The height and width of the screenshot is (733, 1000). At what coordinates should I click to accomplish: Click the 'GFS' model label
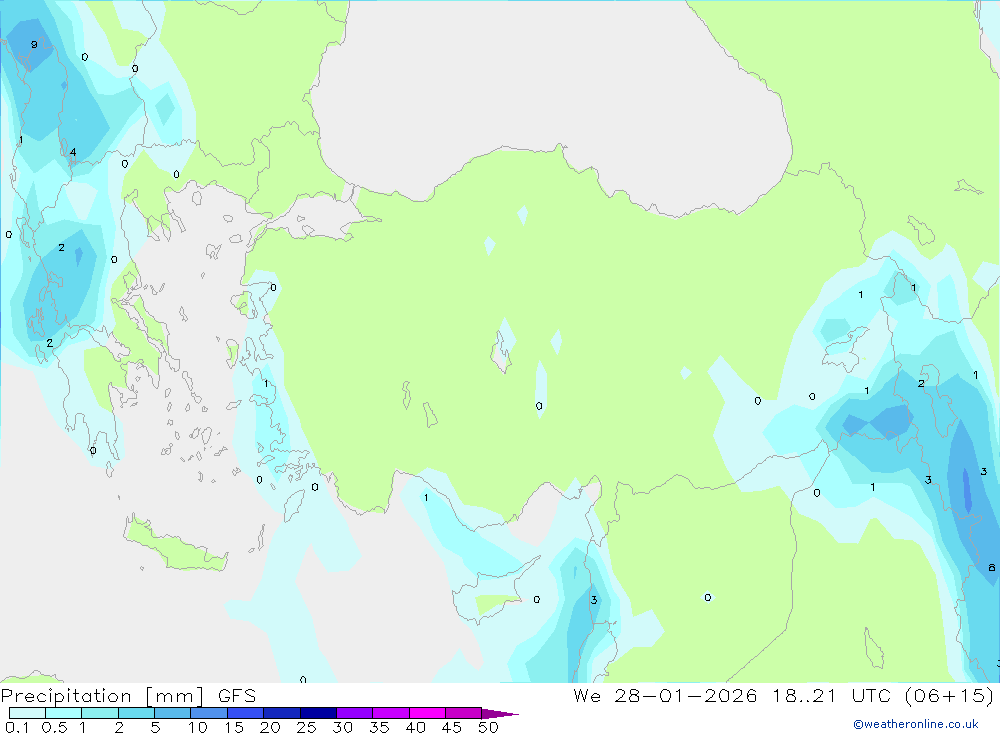(237, 695)
